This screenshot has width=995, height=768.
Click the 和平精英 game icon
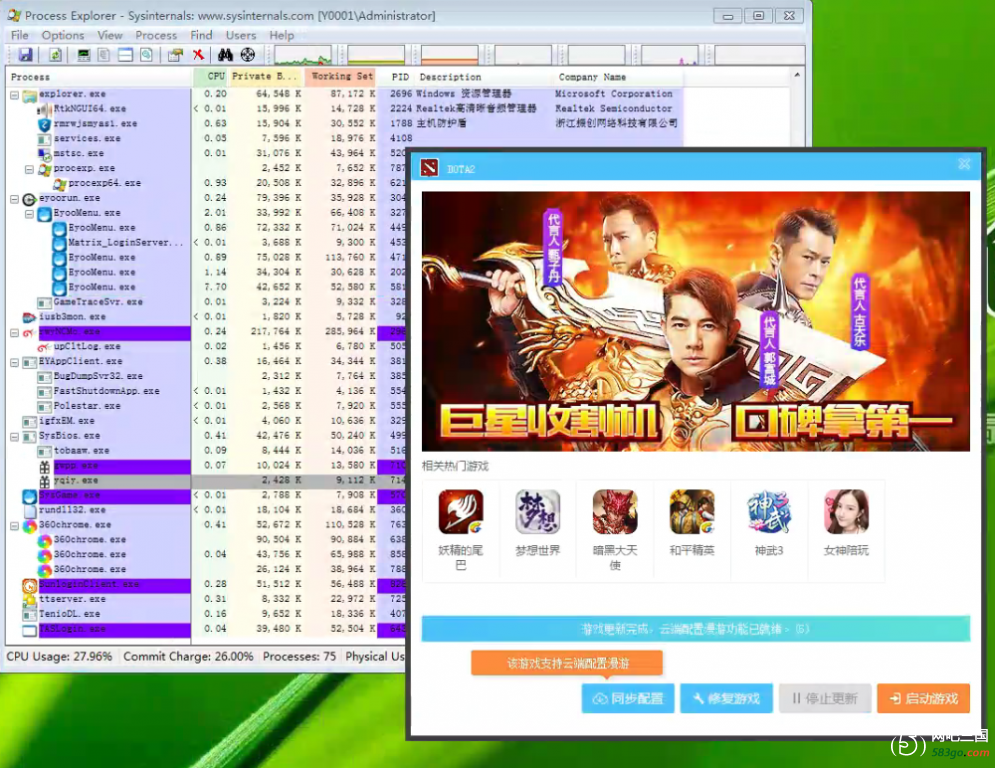pyautogui.click(x=692, y=512)
